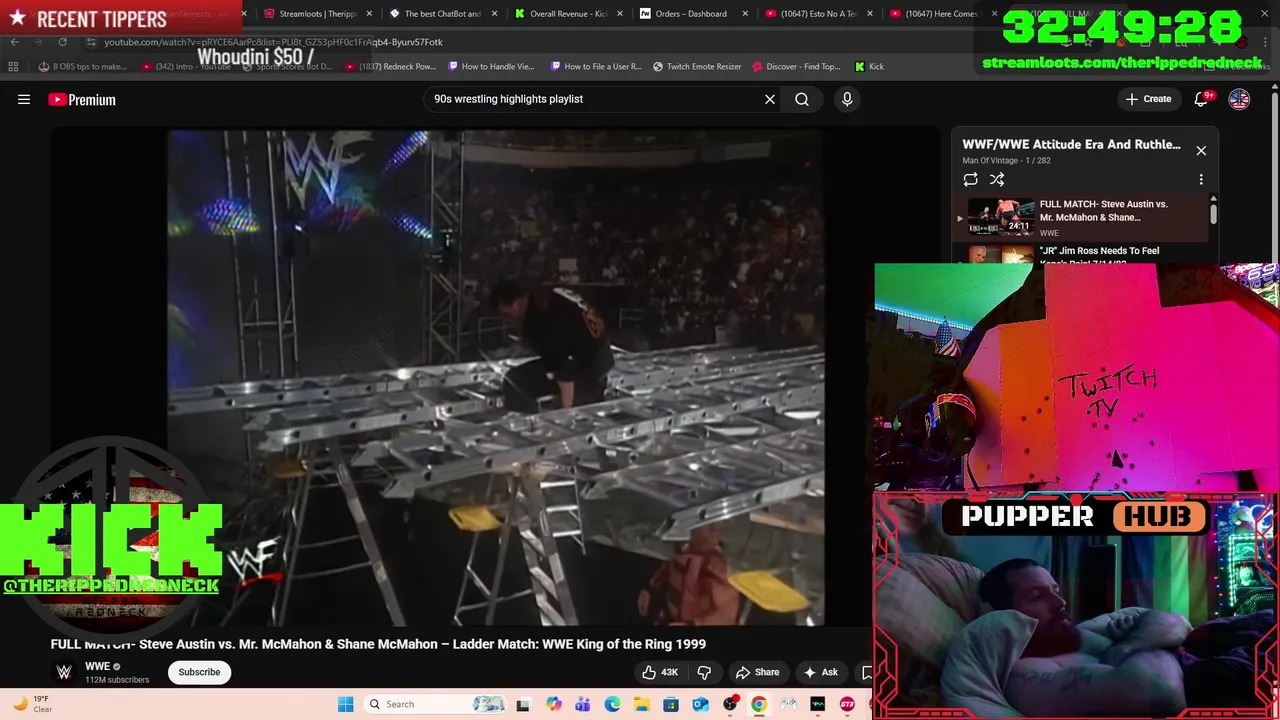The height and width of the screenshot is (720, 1280).
Task: Open weather widget showing 19°F
Action: (31, 704)
